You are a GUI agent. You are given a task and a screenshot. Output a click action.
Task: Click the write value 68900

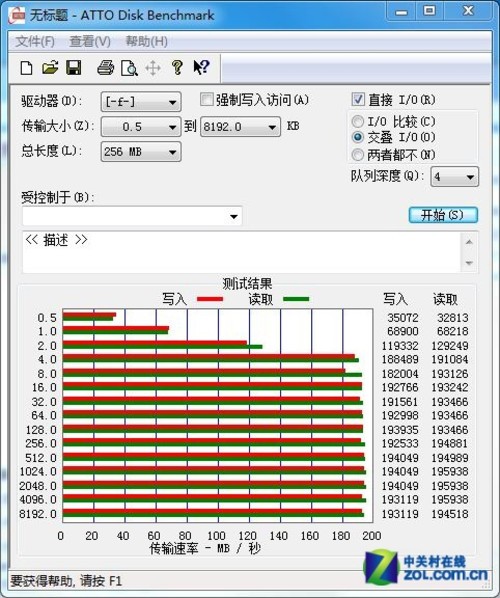point(403,331)
